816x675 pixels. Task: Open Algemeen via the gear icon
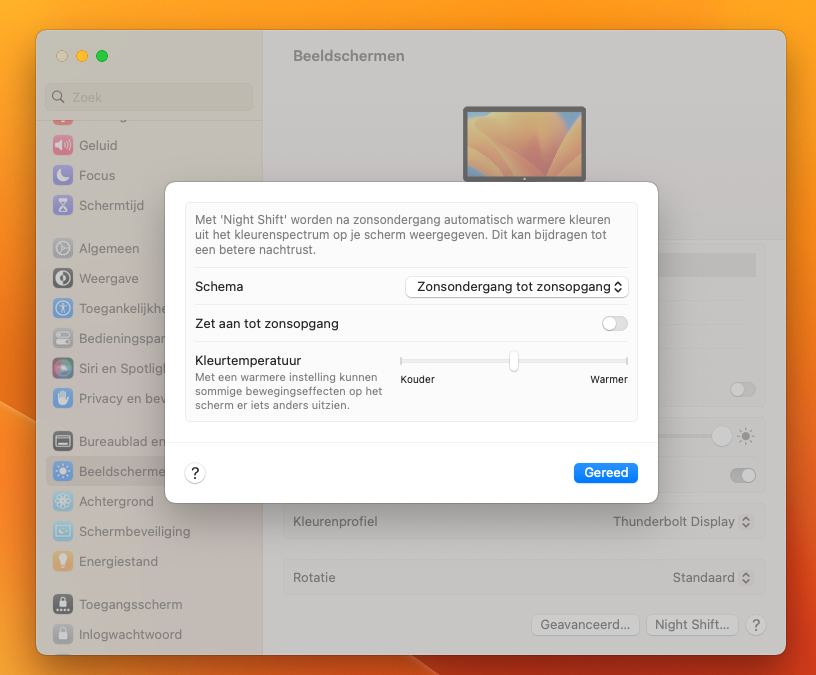(x=63, y=248)
